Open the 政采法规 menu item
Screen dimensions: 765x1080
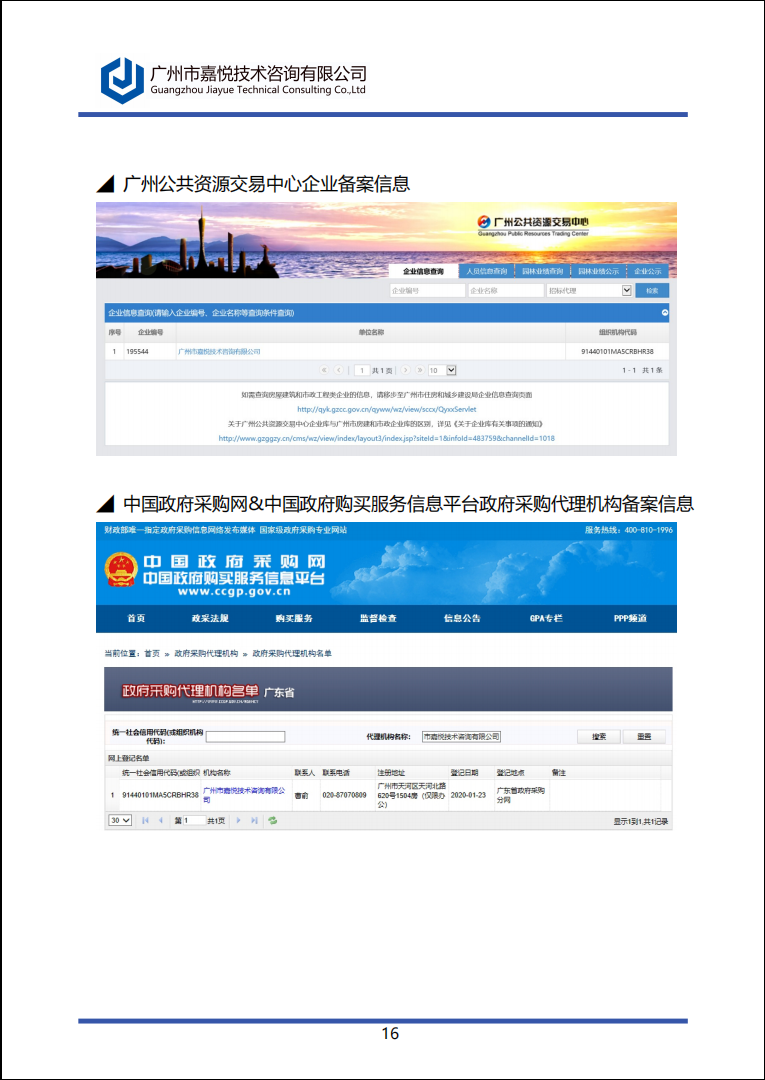pos(210,619)
